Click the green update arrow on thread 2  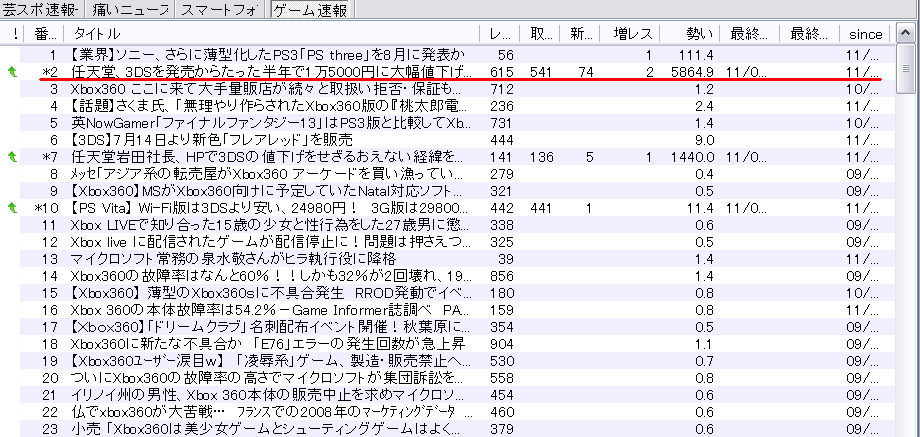coord(12,72)
